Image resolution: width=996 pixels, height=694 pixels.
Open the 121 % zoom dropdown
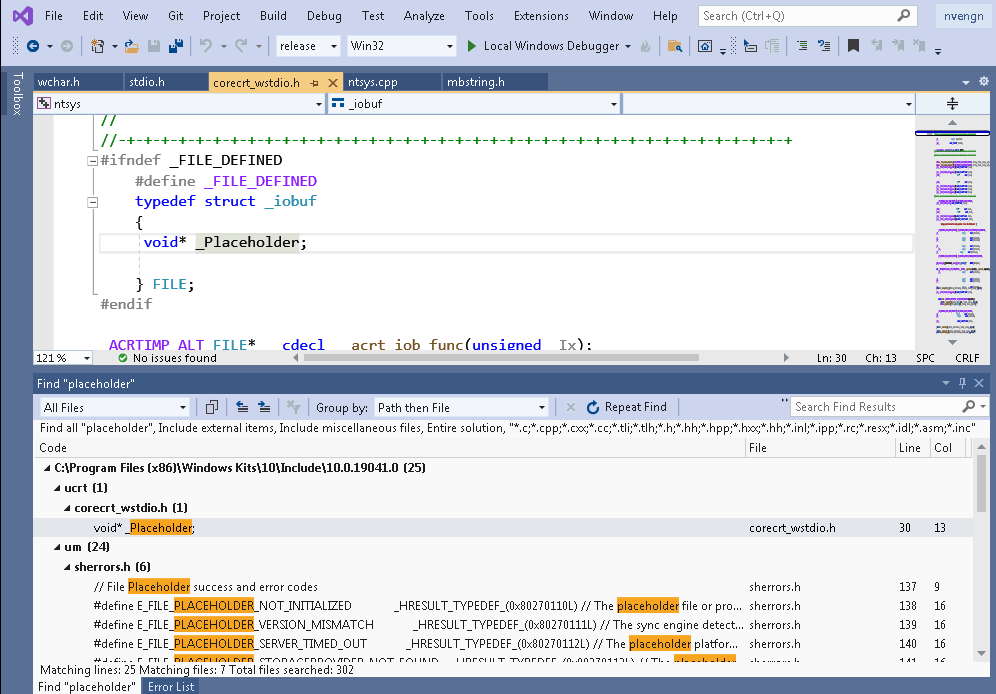click(63, 358)
